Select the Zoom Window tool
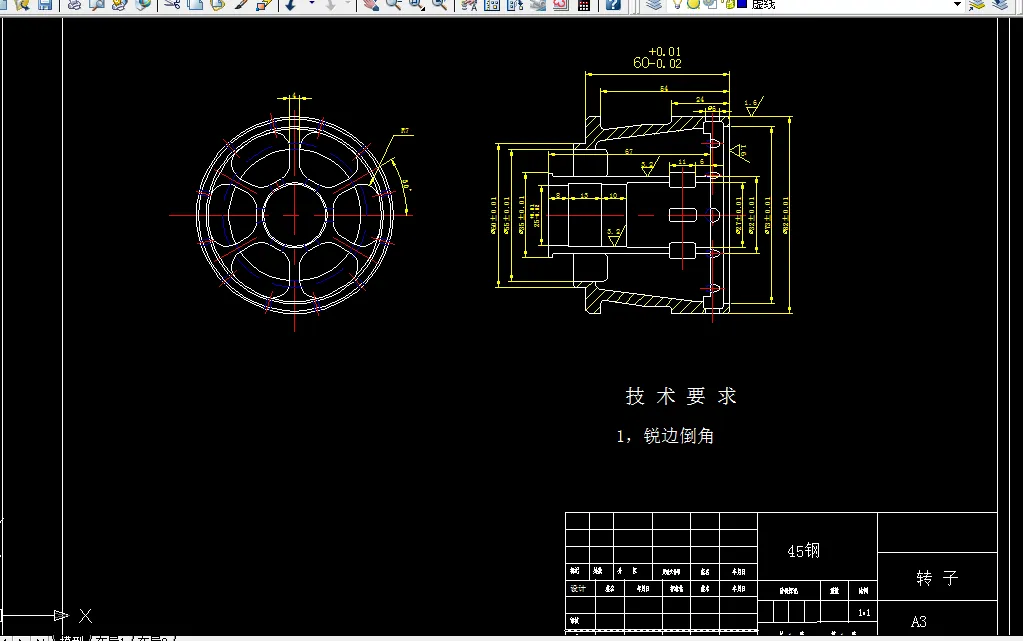Image resolution: width=1023 pixels, height=641 pixels. [x=416, y=5]
